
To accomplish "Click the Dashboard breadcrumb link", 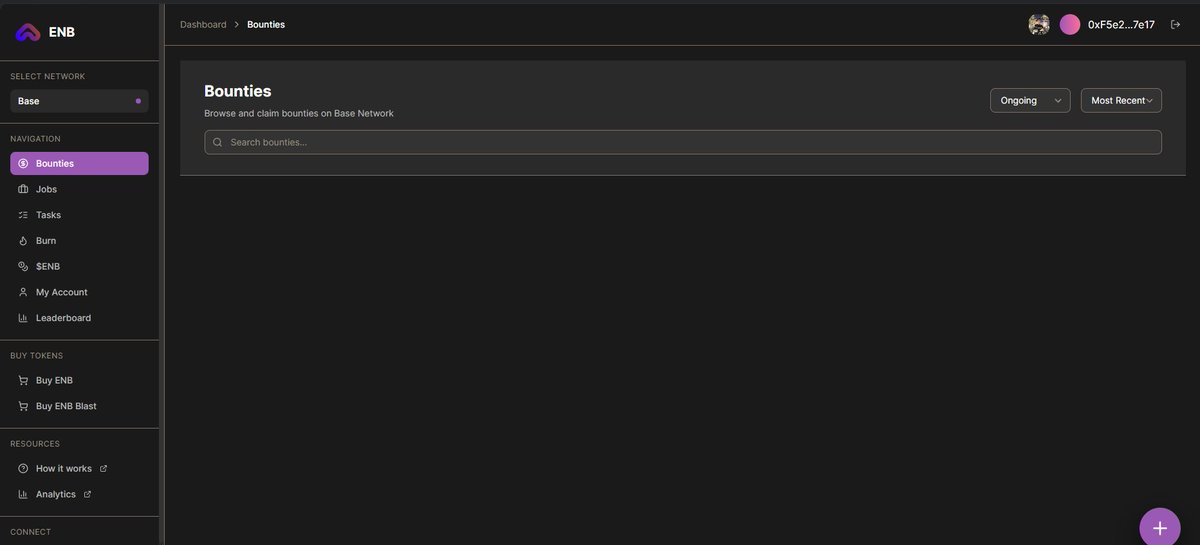I will click(203, 24).
